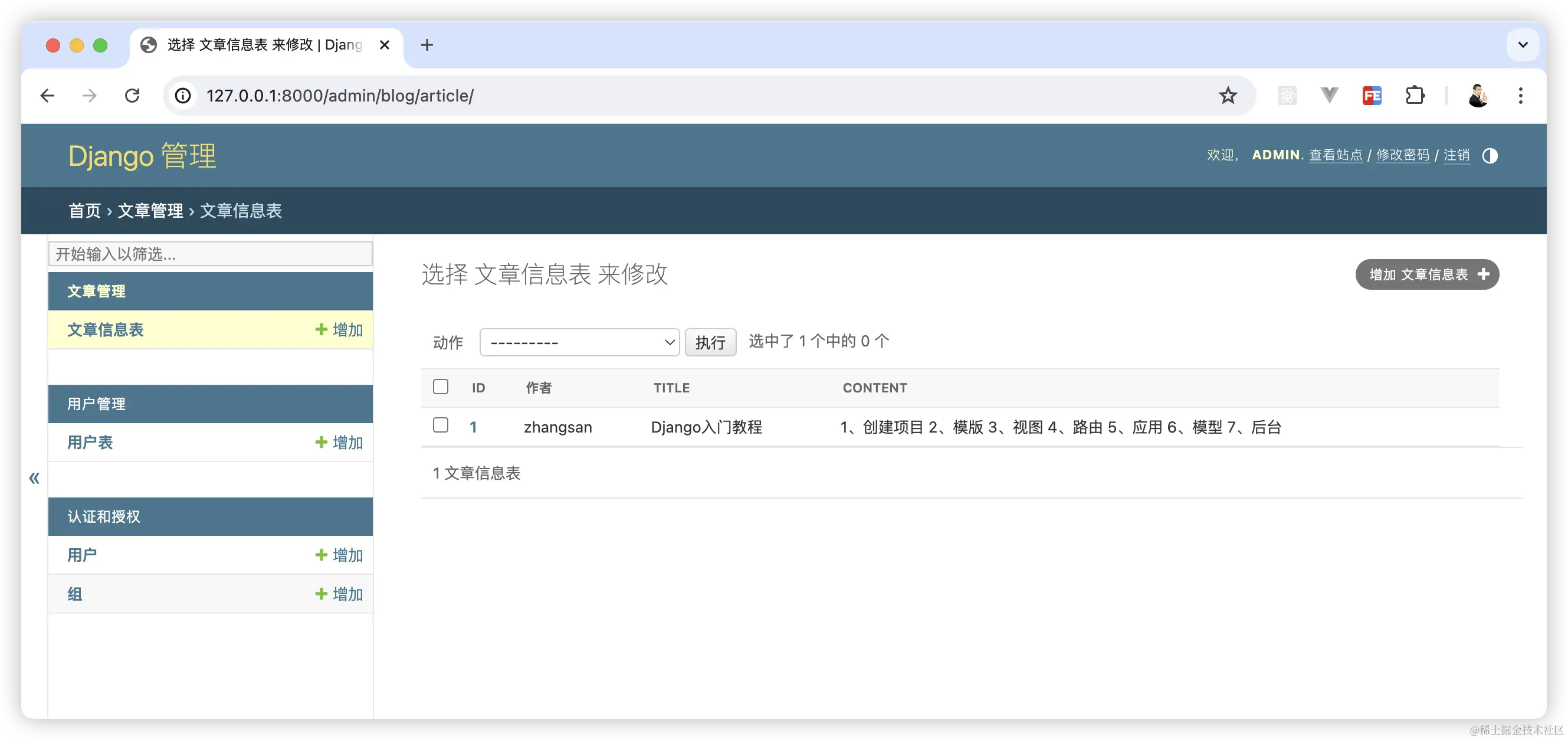Select 用户表 in the sidebar
Screen dimensions: 1568x740
click(90, 442)
